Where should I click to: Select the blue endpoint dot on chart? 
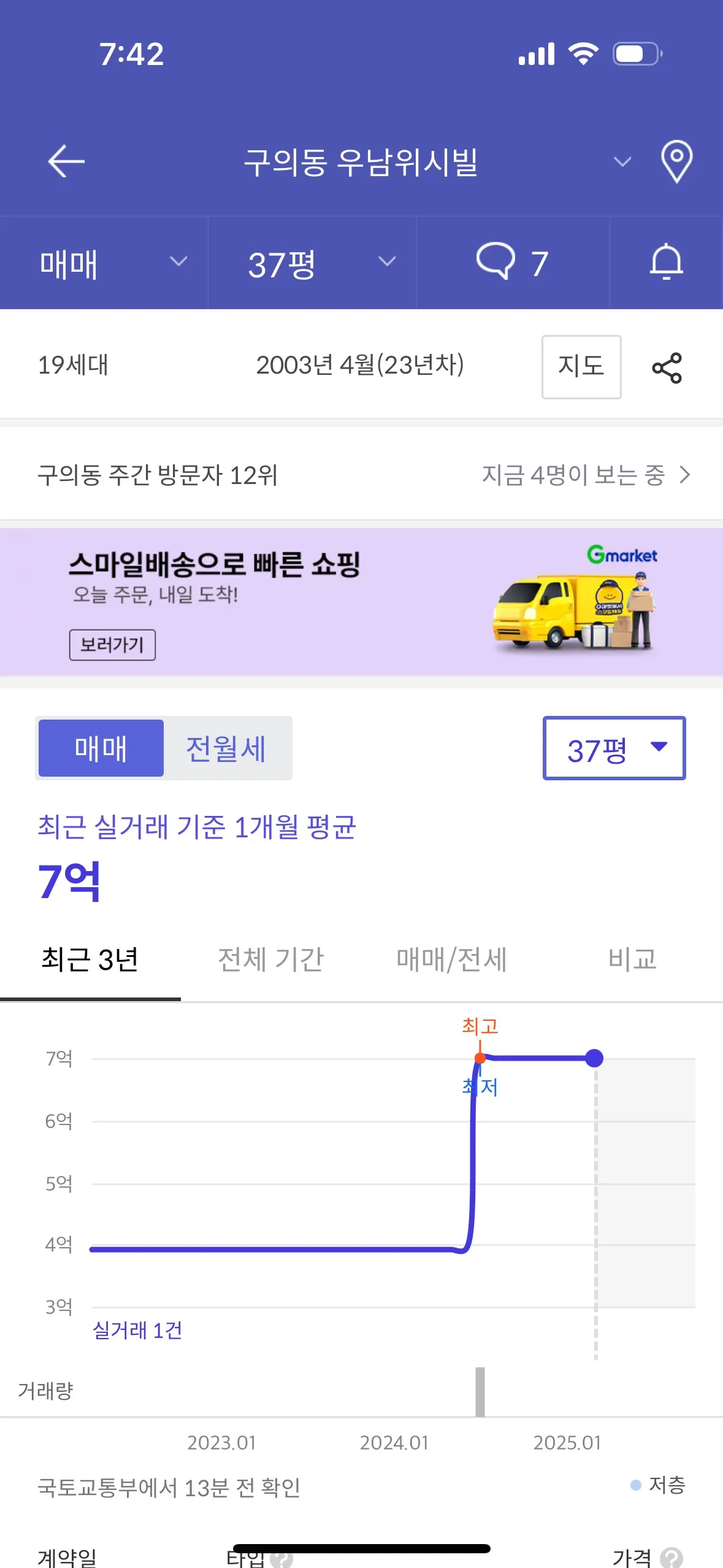point(594,1058)
